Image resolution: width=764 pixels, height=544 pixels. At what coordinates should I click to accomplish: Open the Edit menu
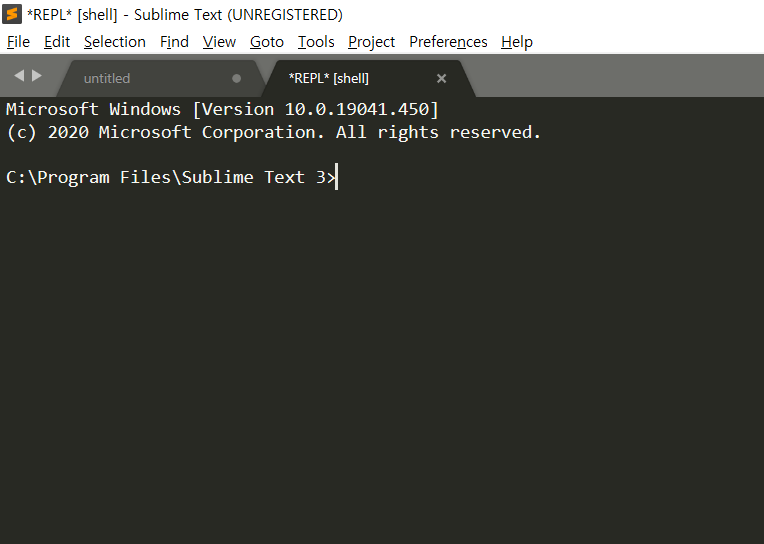coord(57,42)
